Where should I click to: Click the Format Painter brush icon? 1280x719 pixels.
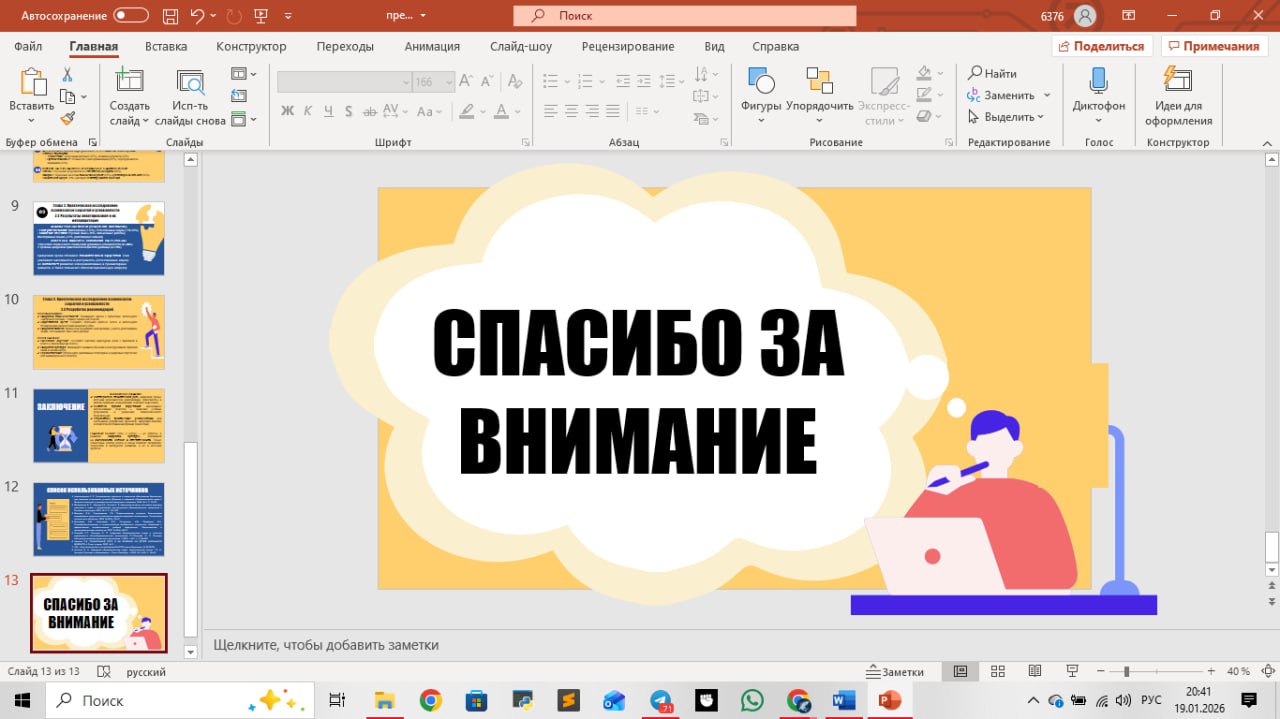67,118
